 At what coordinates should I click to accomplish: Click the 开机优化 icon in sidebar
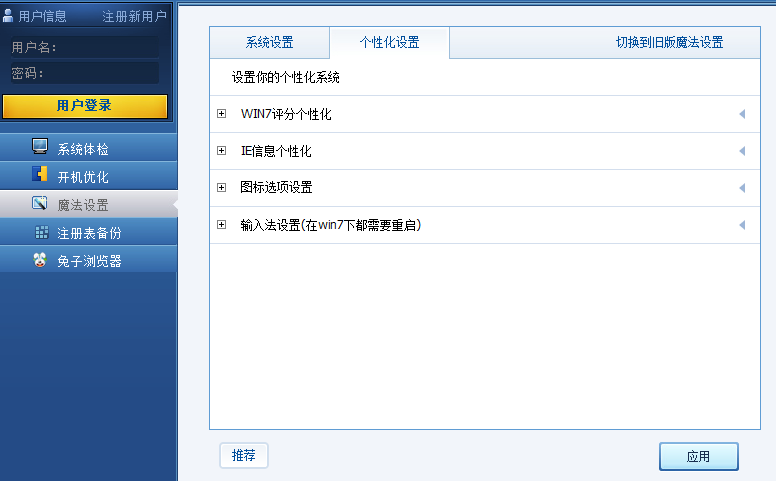40,176
